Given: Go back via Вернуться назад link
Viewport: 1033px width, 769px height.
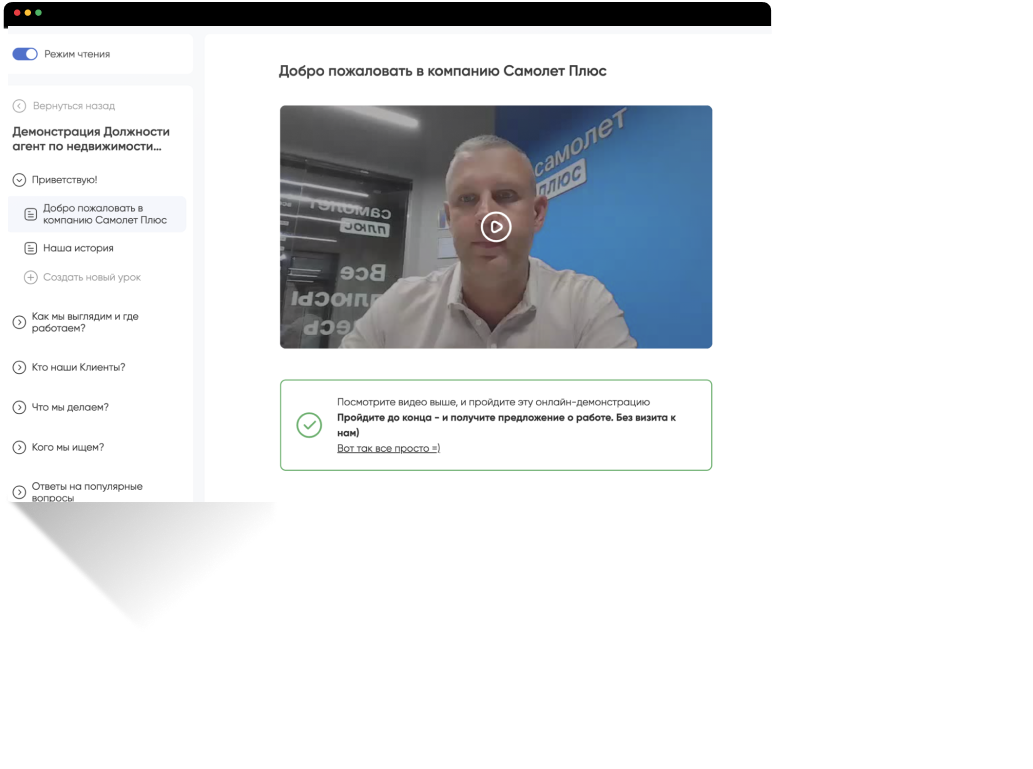Looking at the screenshot, I should click(x=74, y=106).
